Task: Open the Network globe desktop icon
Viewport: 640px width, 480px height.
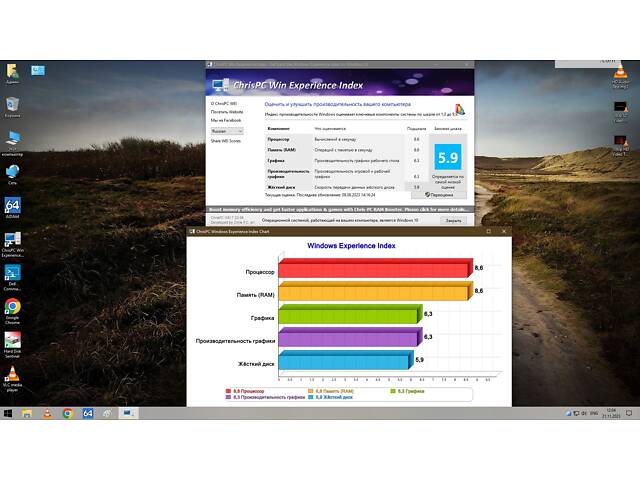Action: click(x=12, y=174)
